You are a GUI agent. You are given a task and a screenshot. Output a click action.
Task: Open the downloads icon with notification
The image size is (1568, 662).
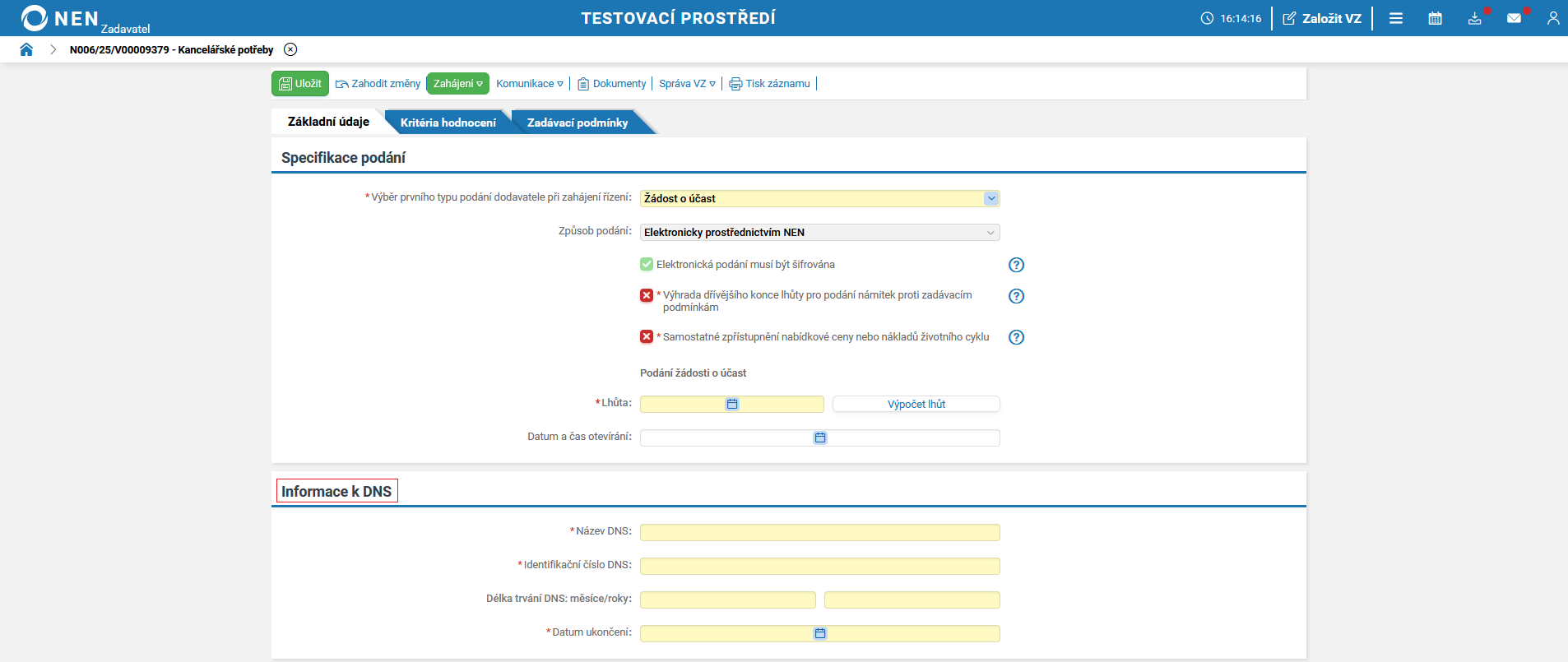click(x=1475, y=18)
